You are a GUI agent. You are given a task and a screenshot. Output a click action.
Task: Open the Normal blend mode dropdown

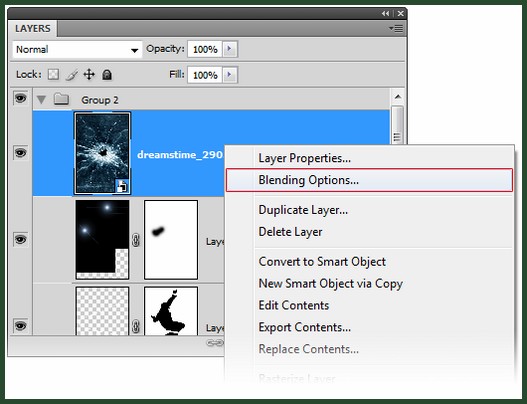point(77,50)
